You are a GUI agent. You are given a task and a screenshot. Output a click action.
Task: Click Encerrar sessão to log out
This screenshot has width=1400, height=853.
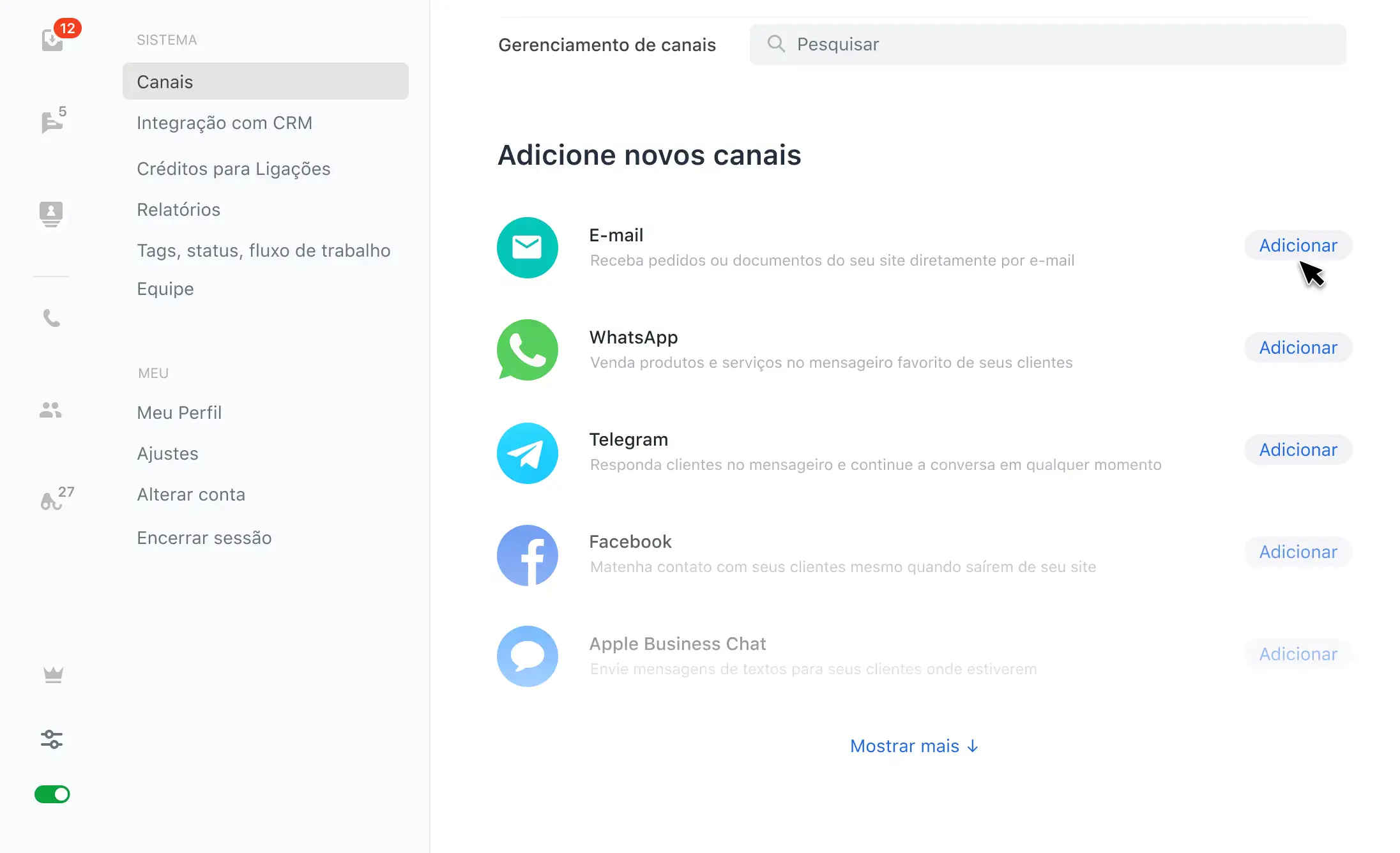(x=204, y=538)
